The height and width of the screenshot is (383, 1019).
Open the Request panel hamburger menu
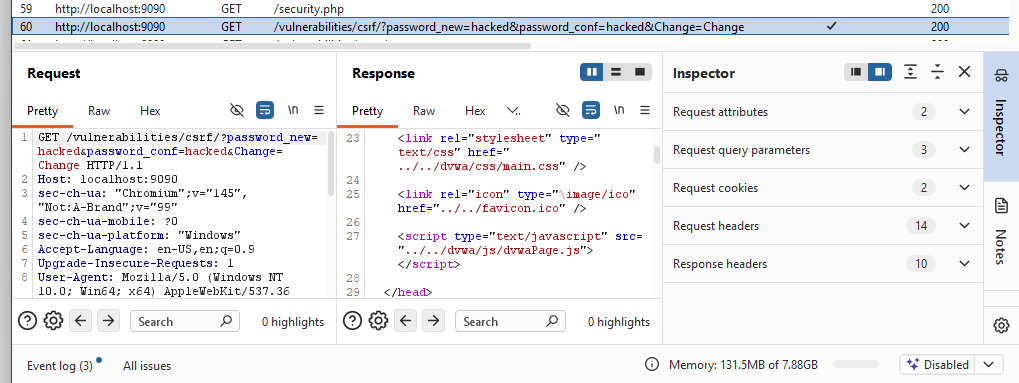[319, 111]
